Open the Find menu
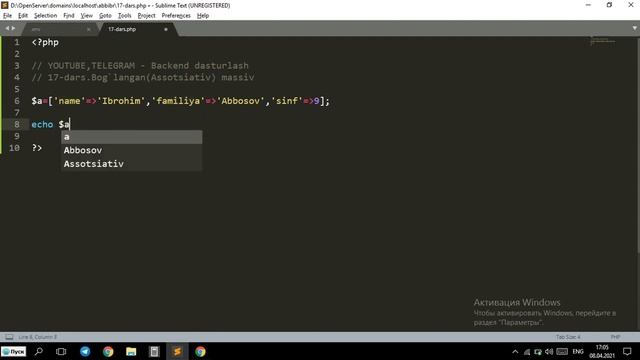 point(69,16)
